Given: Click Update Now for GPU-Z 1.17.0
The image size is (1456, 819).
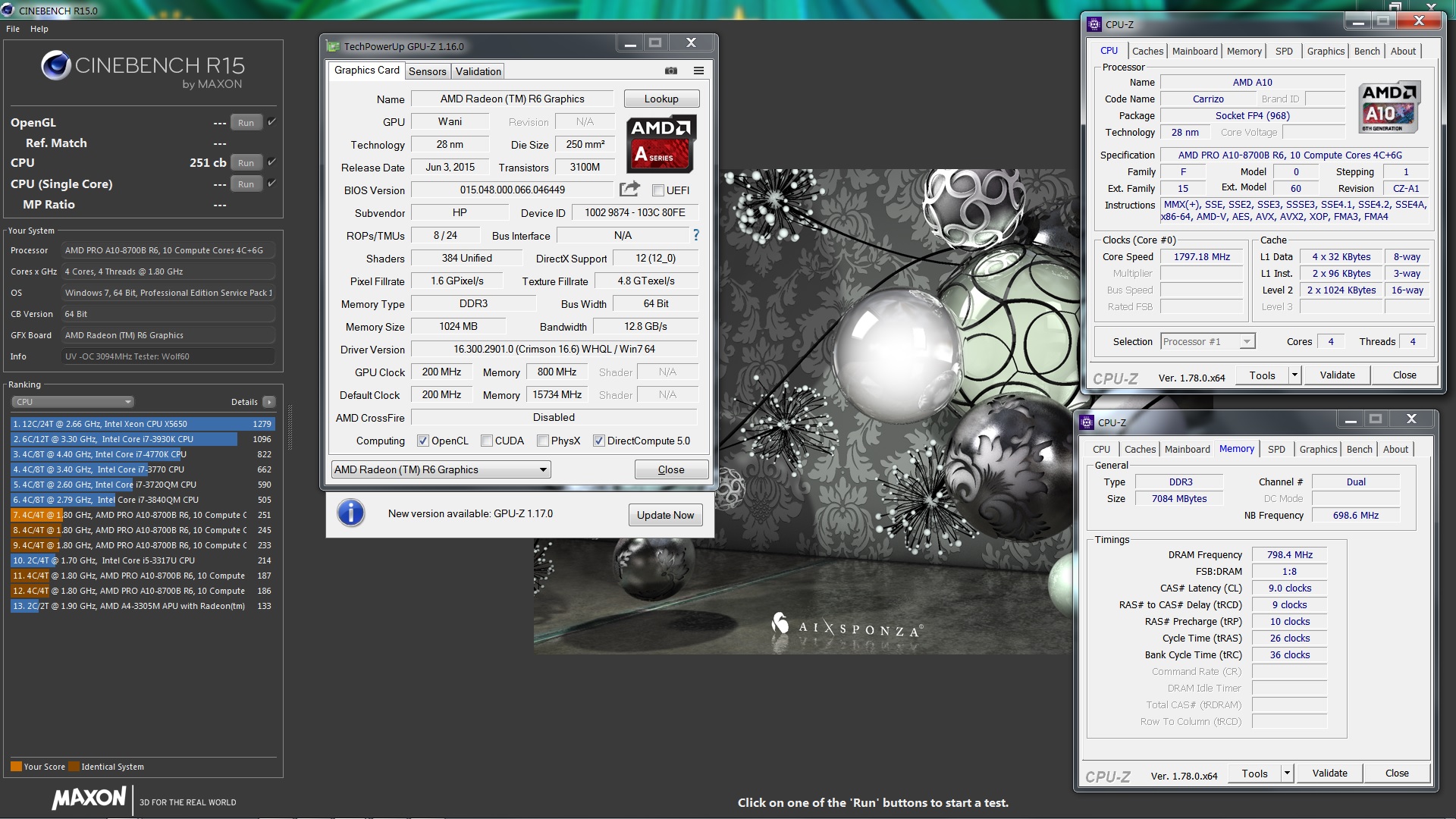Looking at the screenshot, I should click(x=665, y=515).
